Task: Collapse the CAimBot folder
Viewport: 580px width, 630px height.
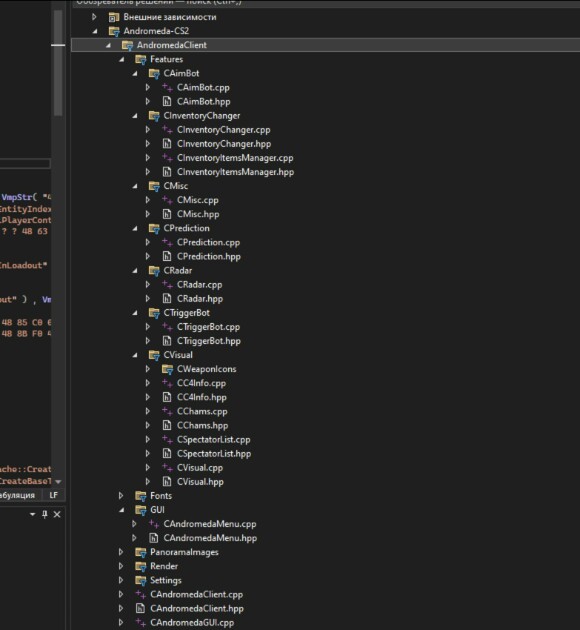Action: pos(135,74)
